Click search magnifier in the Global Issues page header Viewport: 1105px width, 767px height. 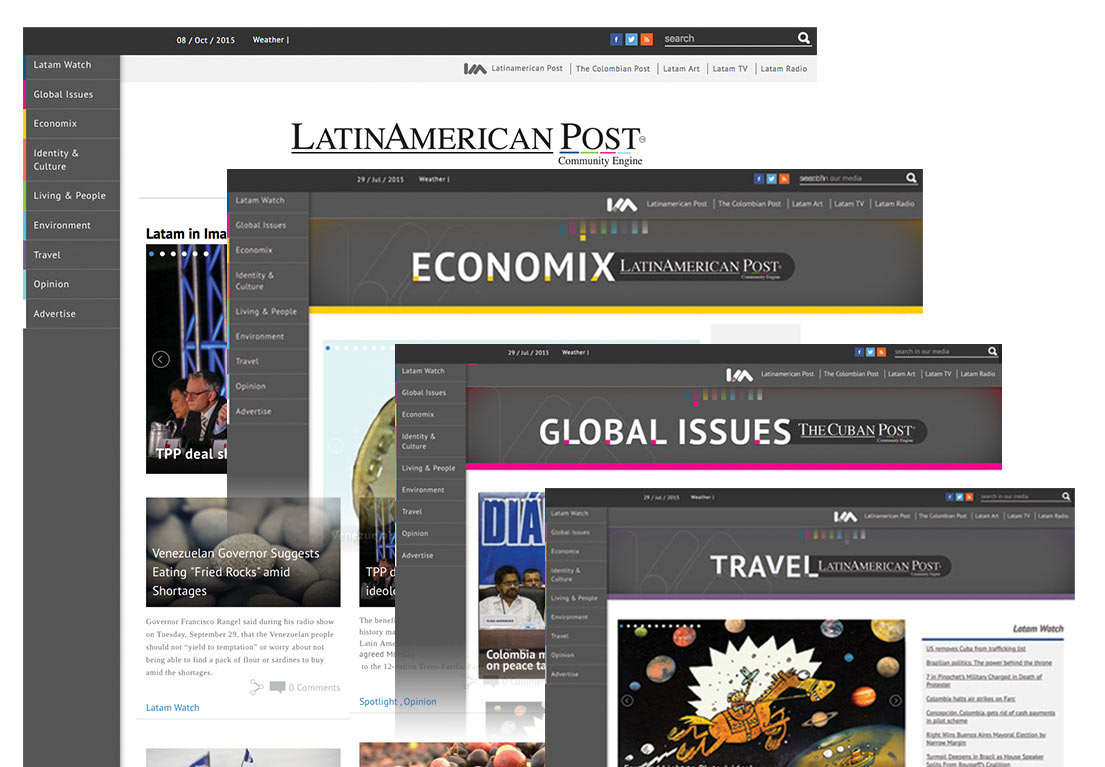coord(992,351)
